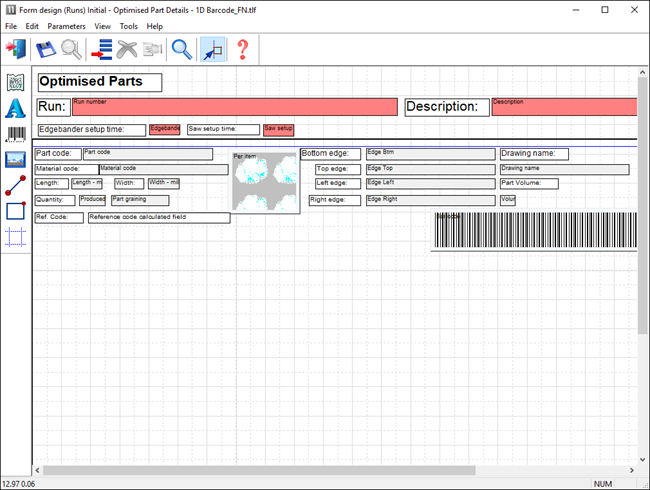
Task: Open the Tools menu
Action: [x=129, y=26]
